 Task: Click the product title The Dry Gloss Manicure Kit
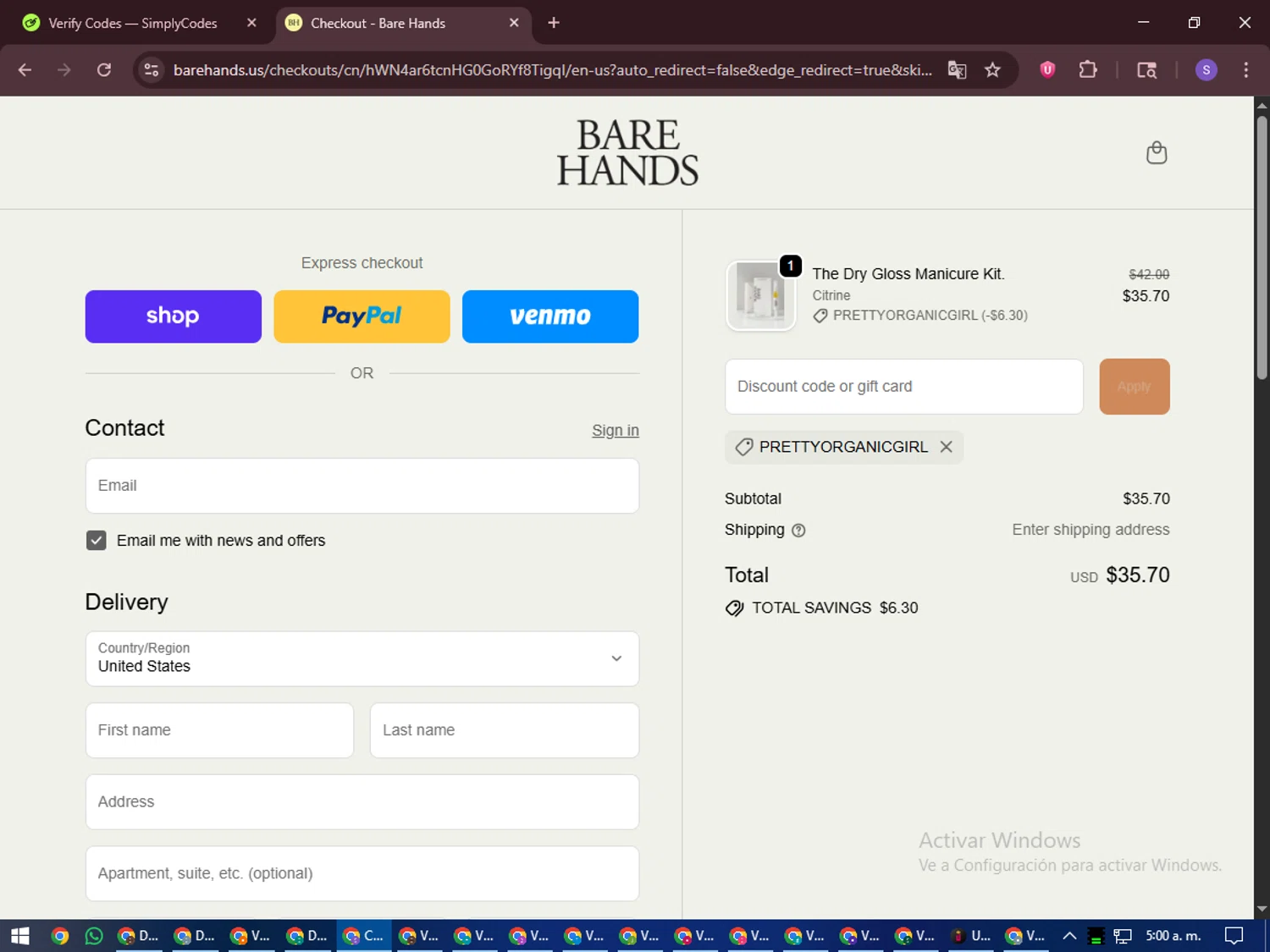pyautogui.click(x=908, y=274)
